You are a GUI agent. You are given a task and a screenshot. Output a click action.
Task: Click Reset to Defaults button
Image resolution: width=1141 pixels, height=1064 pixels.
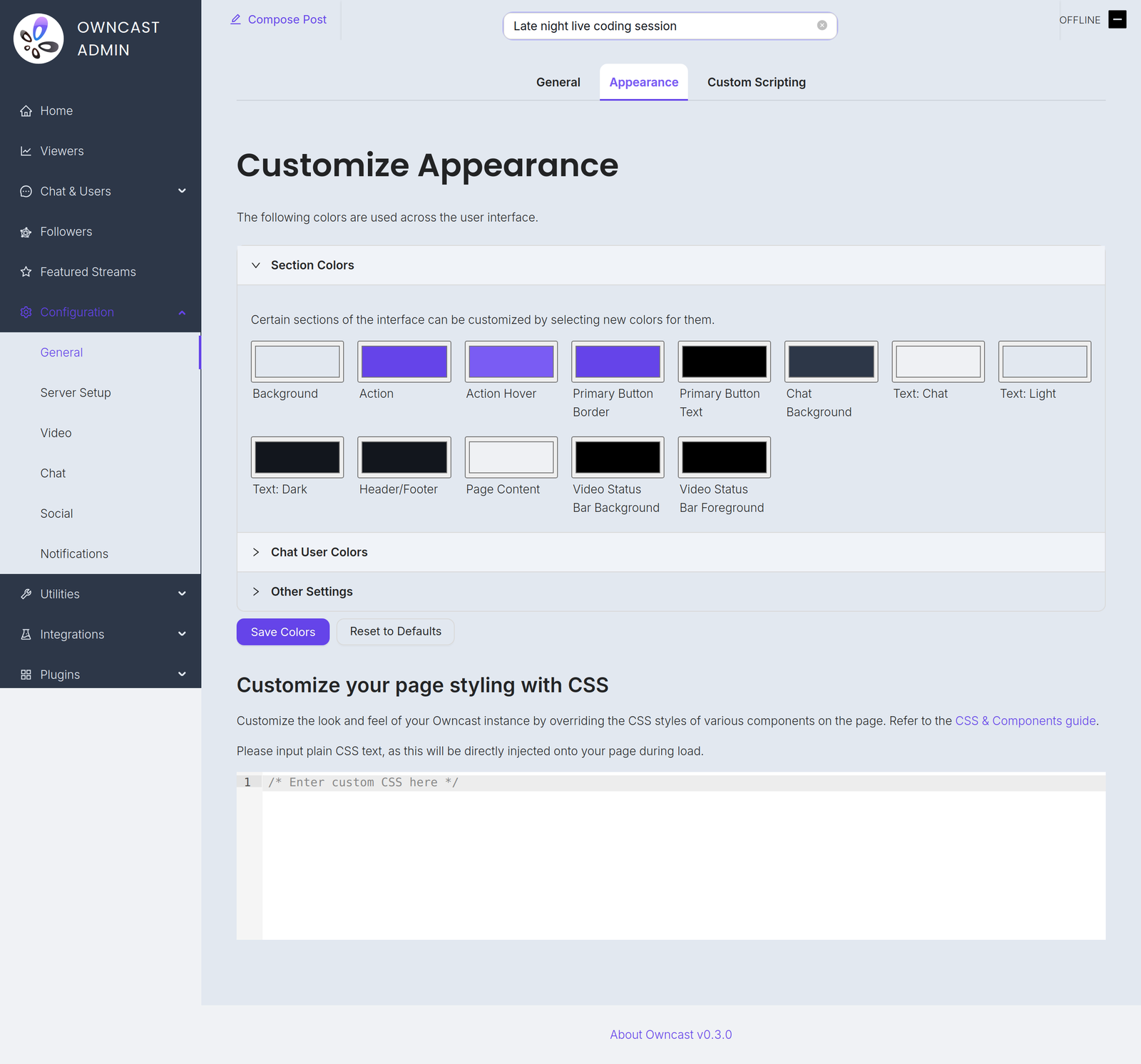point(396,632)
